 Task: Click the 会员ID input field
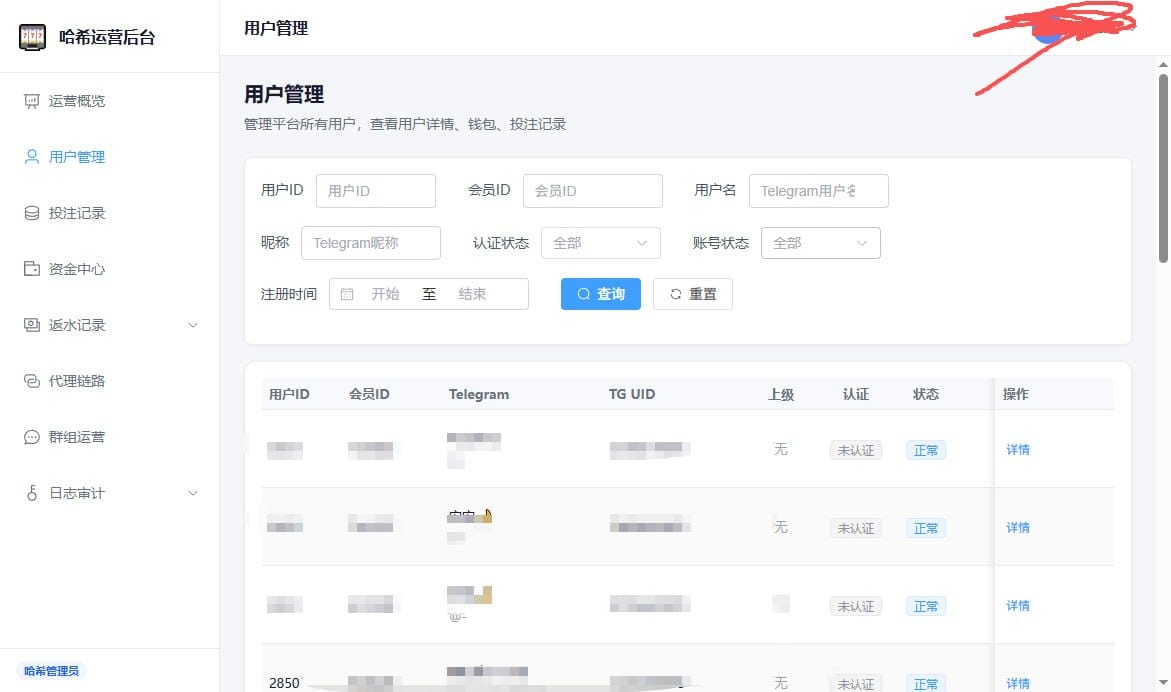click(x=592, y=190)
